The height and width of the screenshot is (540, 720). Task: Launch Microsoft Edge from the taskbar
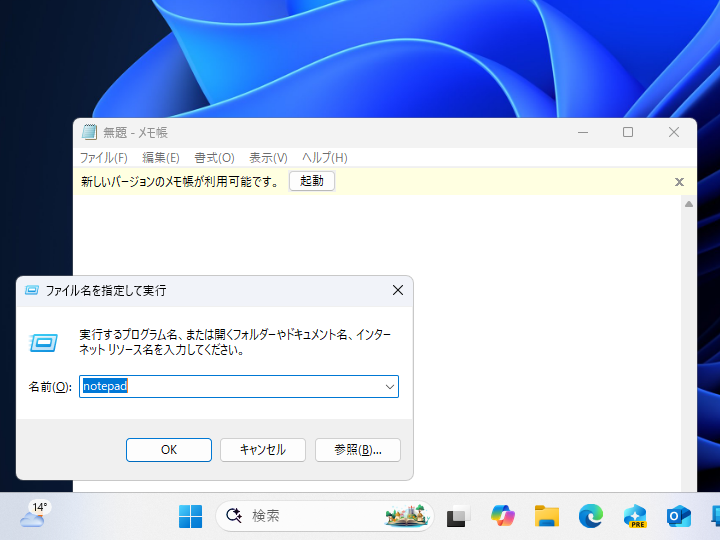pos(591,516)
